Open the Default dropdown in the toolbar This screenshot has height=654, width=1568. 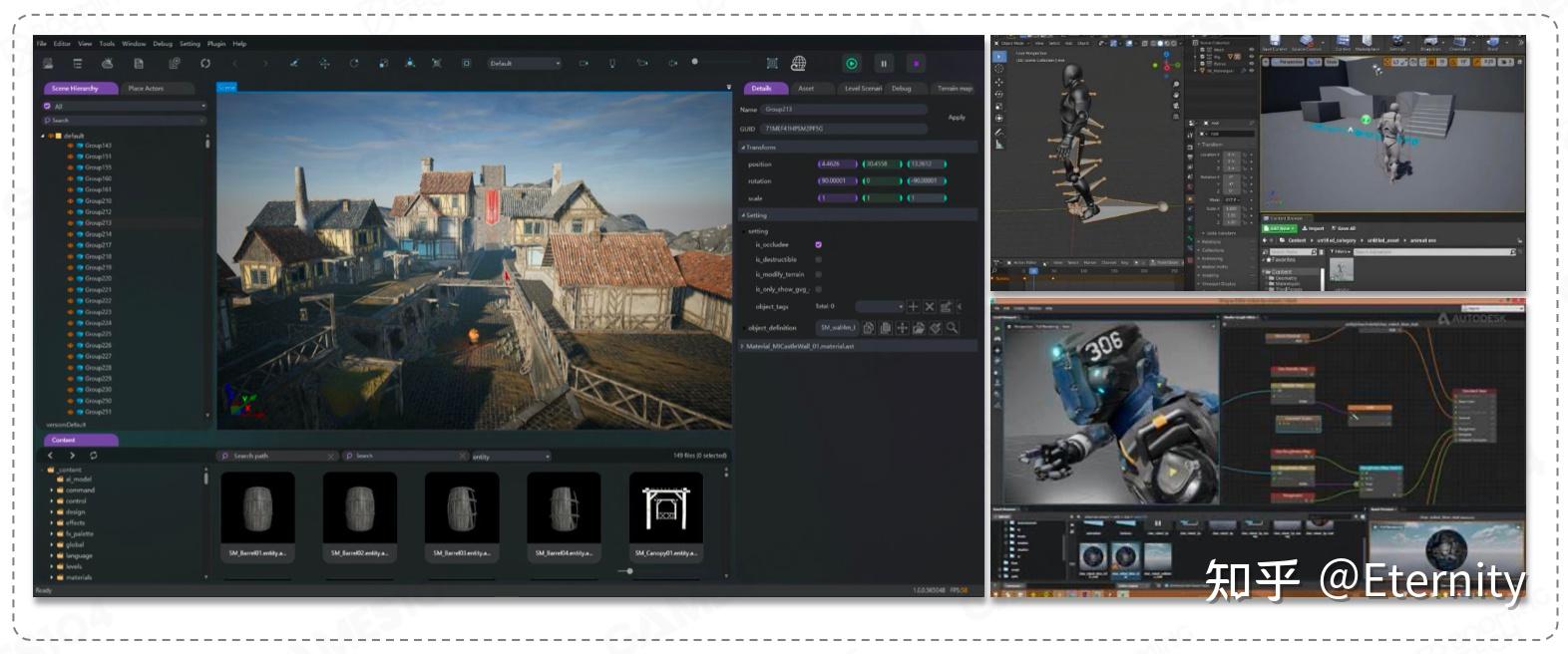(x=524, y=63)
